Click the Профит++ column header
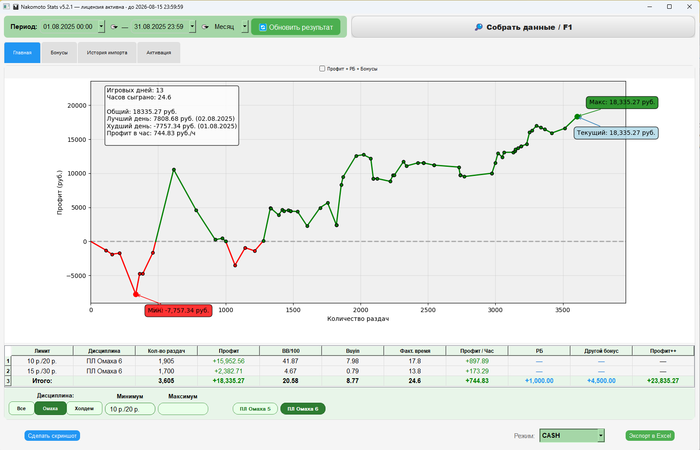Screen dimensions: 700x450 click(x=663, y=351)
